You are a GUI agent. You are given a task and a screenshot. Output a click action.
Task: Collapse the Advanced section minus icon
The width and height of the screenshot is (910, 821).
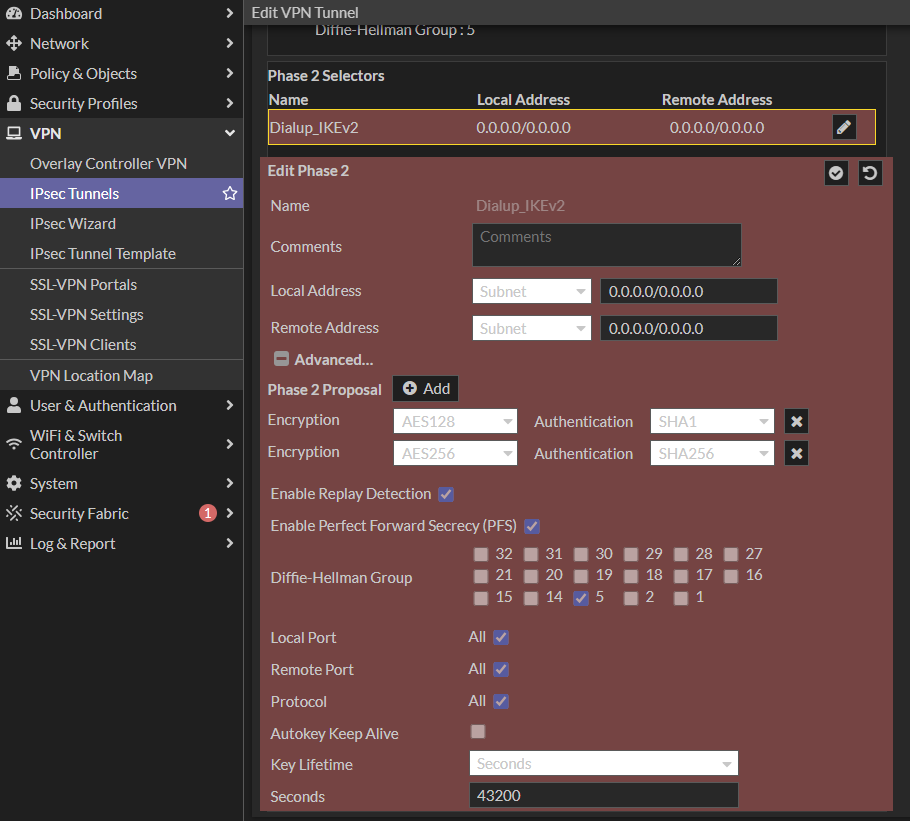pos(281,359)
